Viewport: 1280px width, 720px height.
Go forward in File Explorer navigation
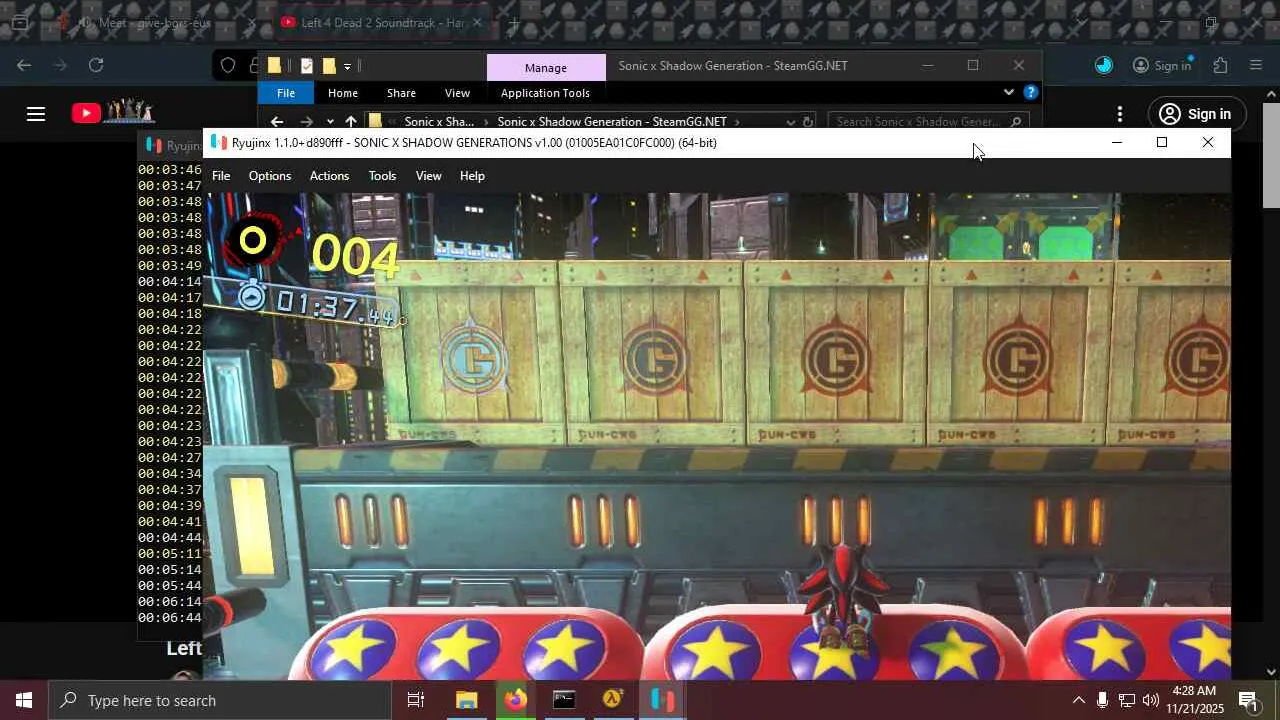pyautogui.click(x=306, y=122)
